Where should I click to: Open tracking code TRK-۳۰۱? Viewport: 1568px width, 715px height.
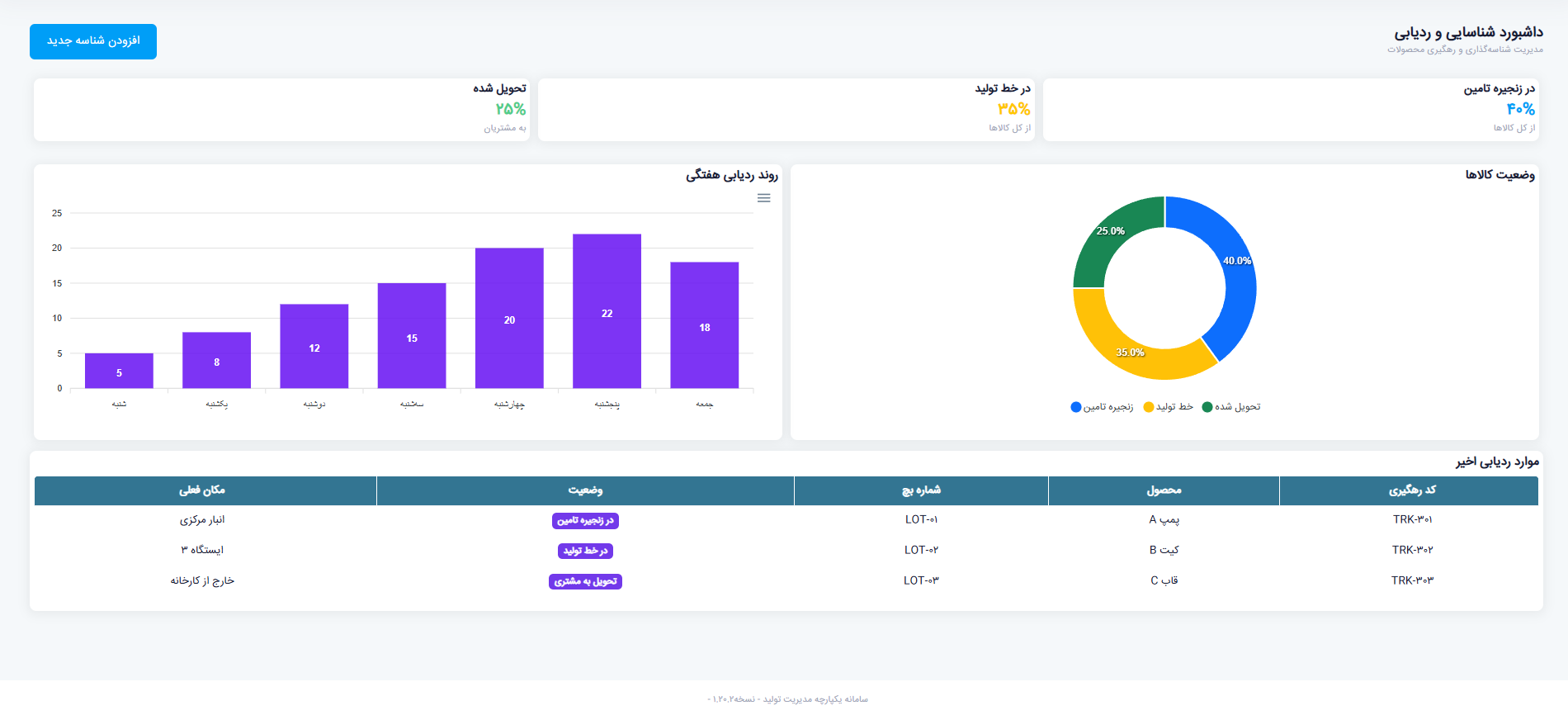(x=1412, y=520)
